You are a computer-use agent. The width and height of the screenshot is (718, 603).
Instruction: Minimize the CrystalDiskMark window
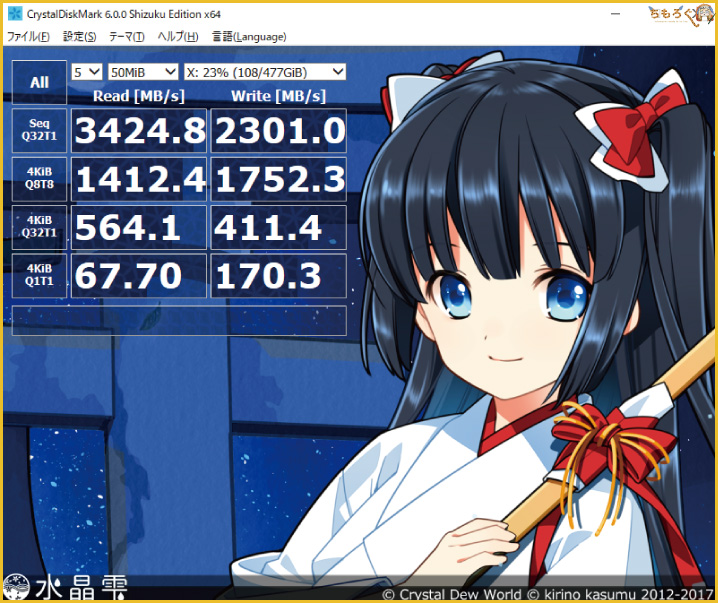615,14
